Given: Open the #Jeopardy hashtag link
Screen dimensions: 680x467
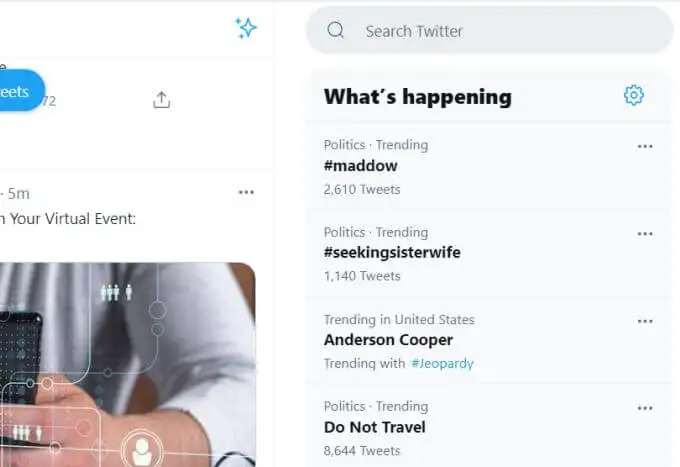Looking at the screenshot, I should [x=442, y=363].
